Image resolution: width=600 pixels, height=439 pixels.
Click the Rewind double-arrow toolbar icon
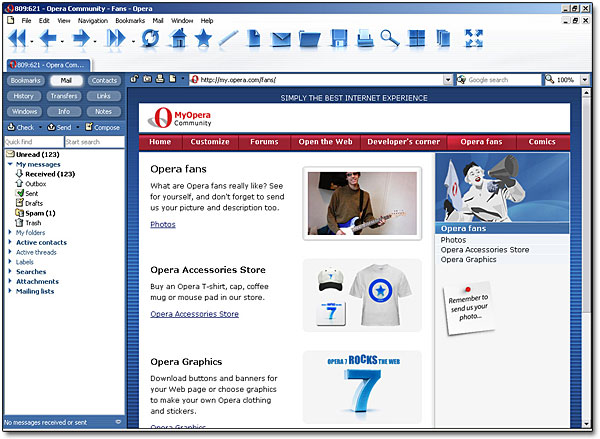pos(17,39)
